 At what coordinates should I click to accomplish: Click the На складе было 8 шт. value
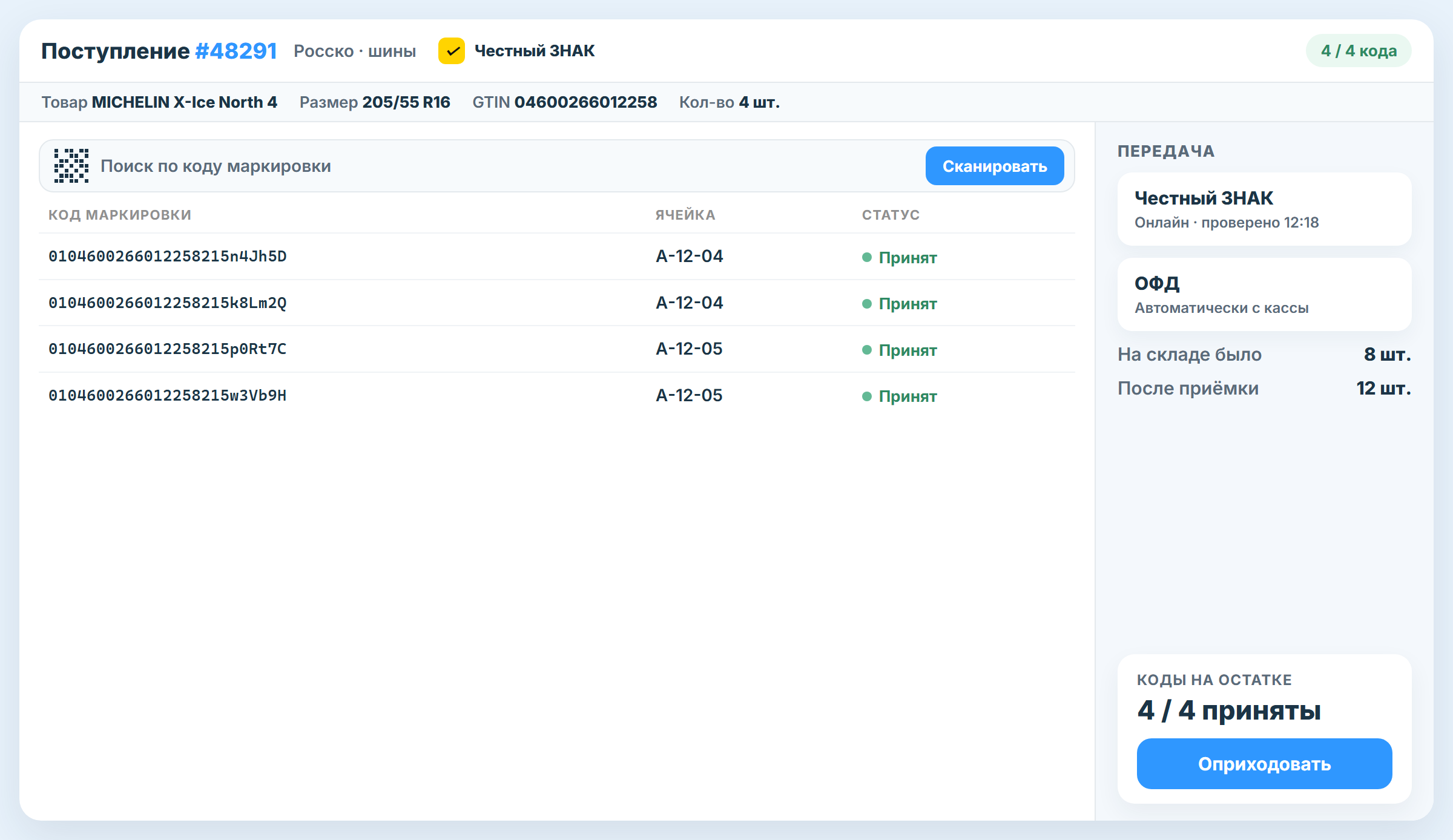coord(1387,355)
